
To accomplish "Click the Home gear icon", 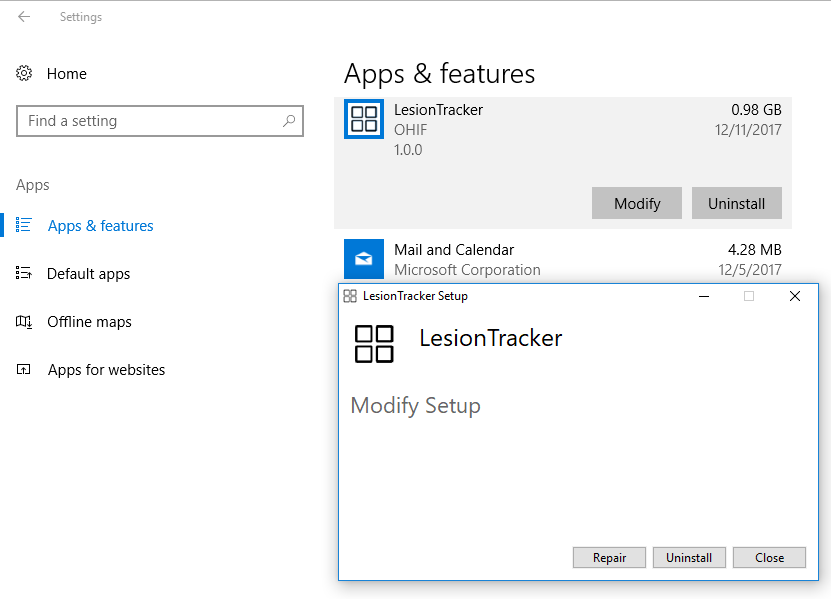I will (25, 74).
